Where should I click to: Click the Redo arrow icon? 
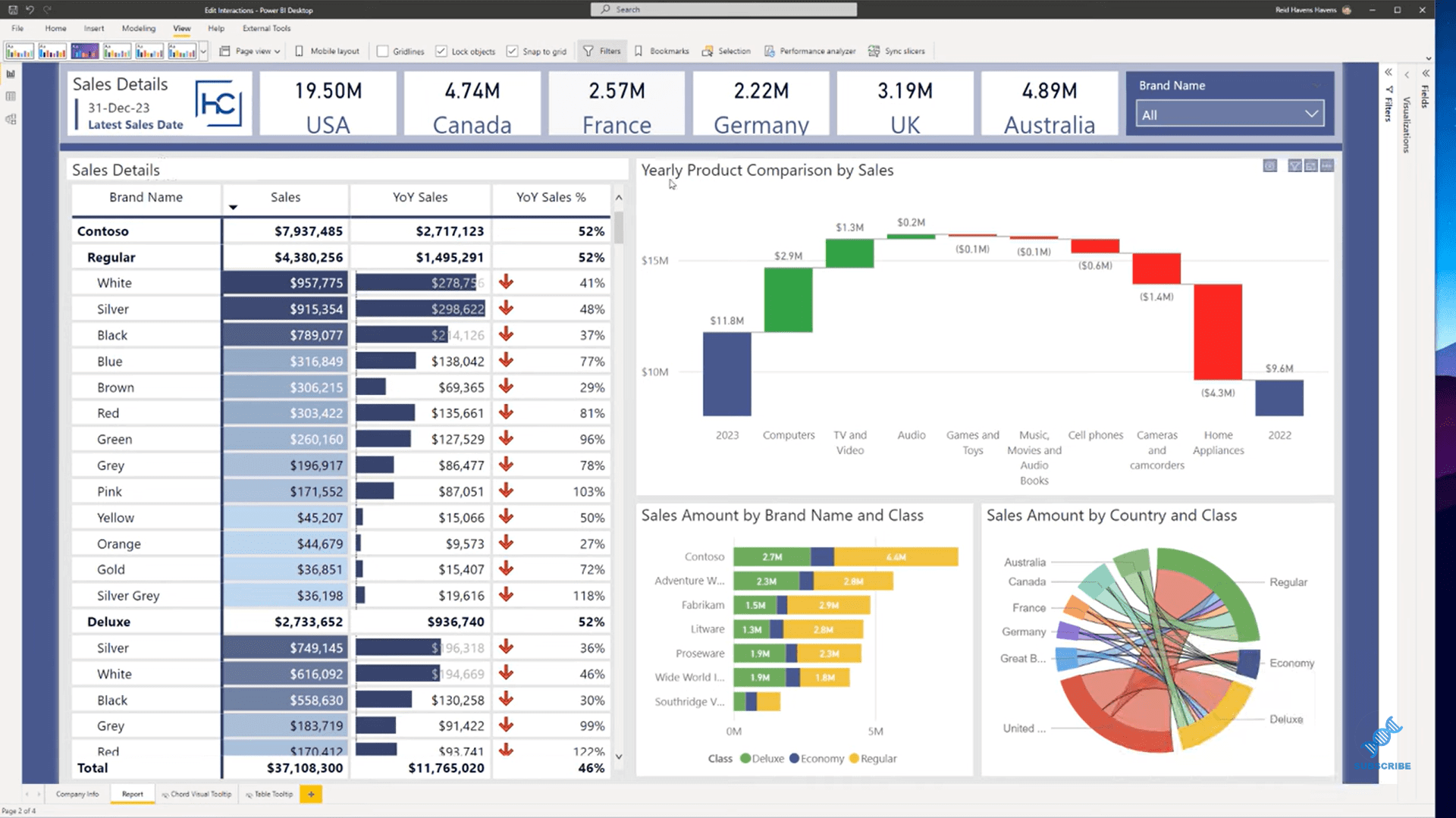point(47,10)
